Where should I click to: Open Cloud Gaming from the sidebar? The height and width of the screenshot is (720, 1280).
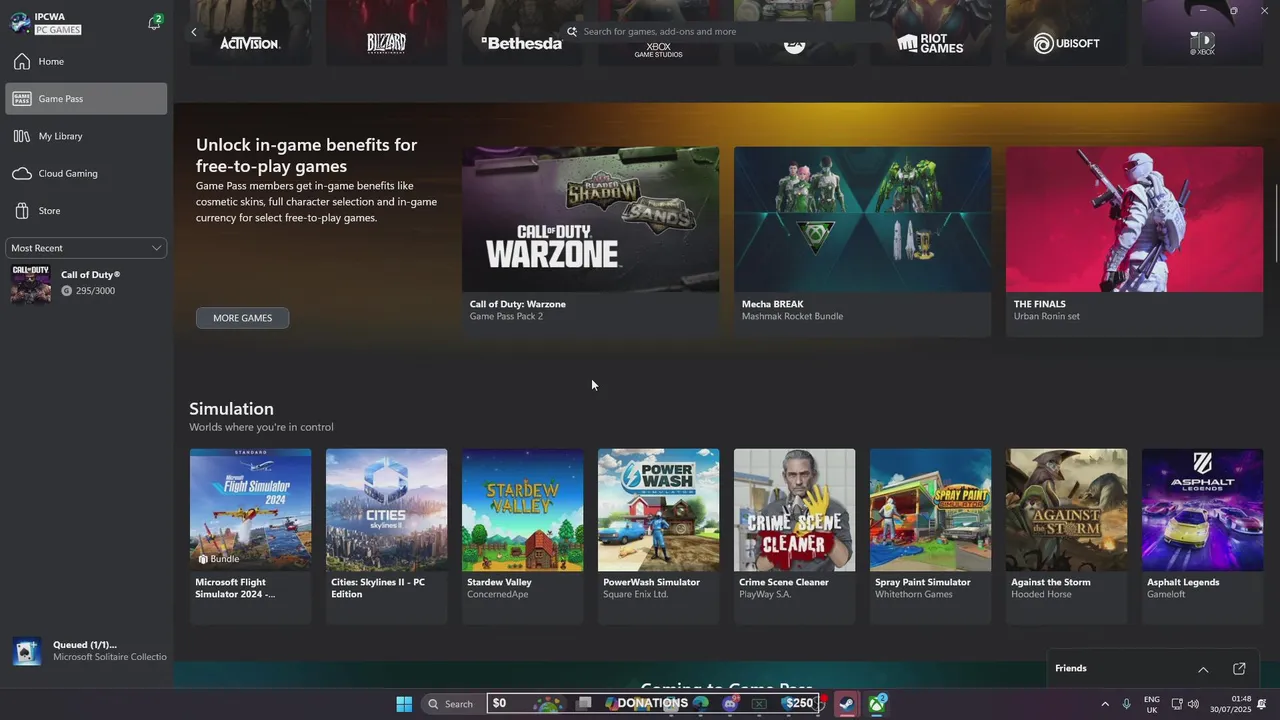86,173
